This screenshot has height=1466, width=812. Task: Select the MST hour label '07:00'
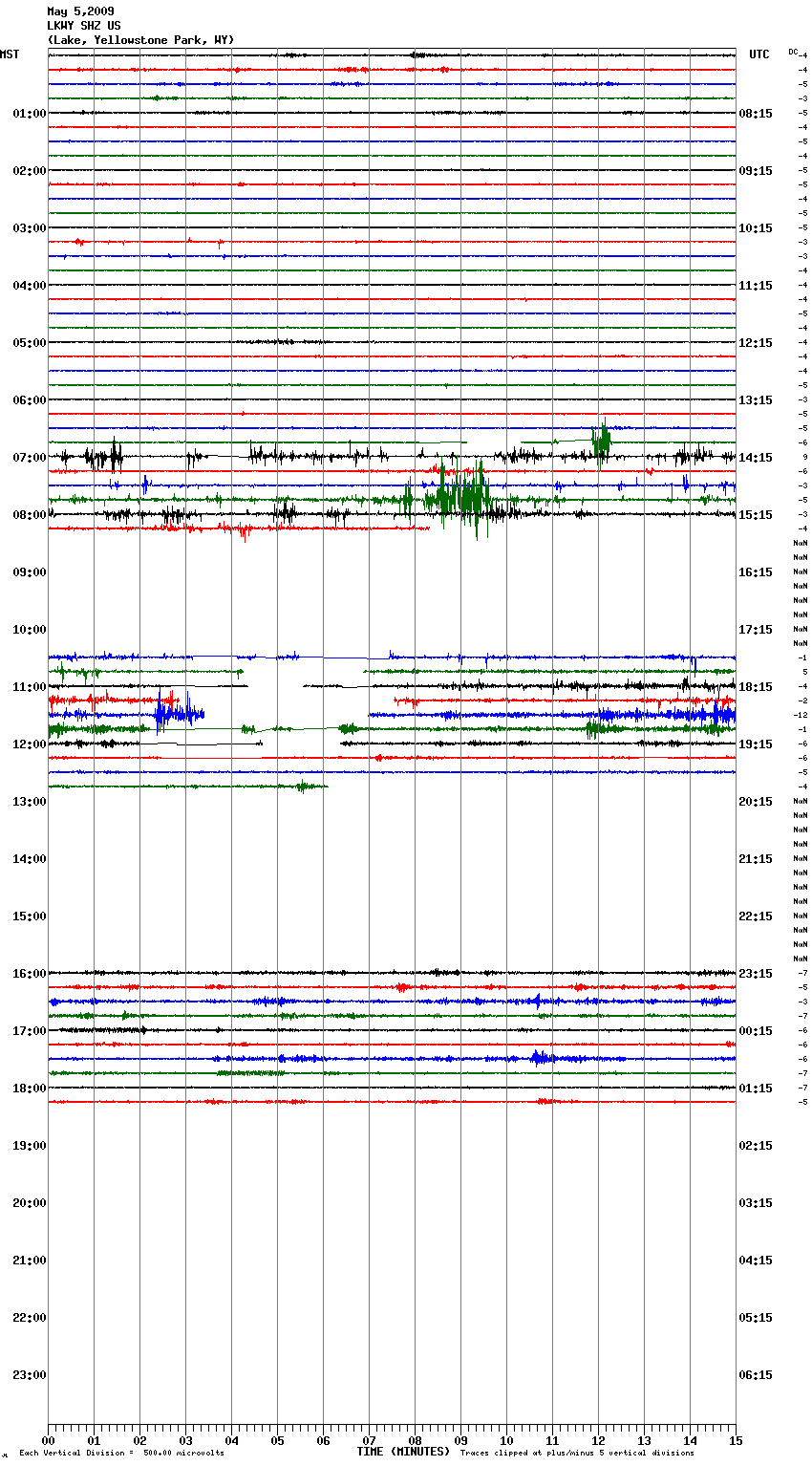click(30, 458)
